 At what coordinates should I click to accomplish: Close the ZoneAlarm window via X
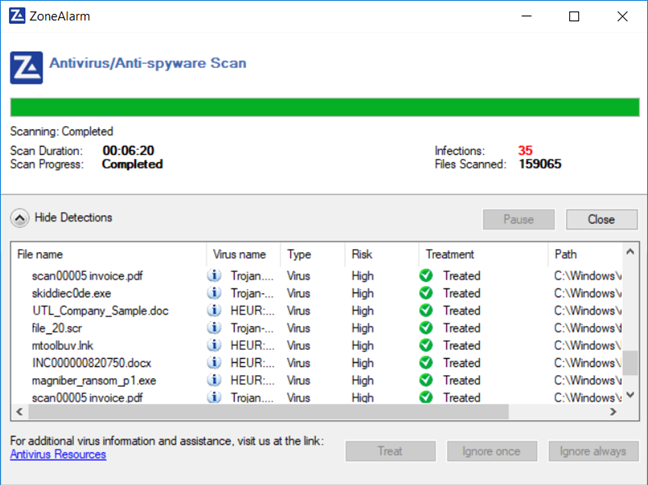point(622,16)
